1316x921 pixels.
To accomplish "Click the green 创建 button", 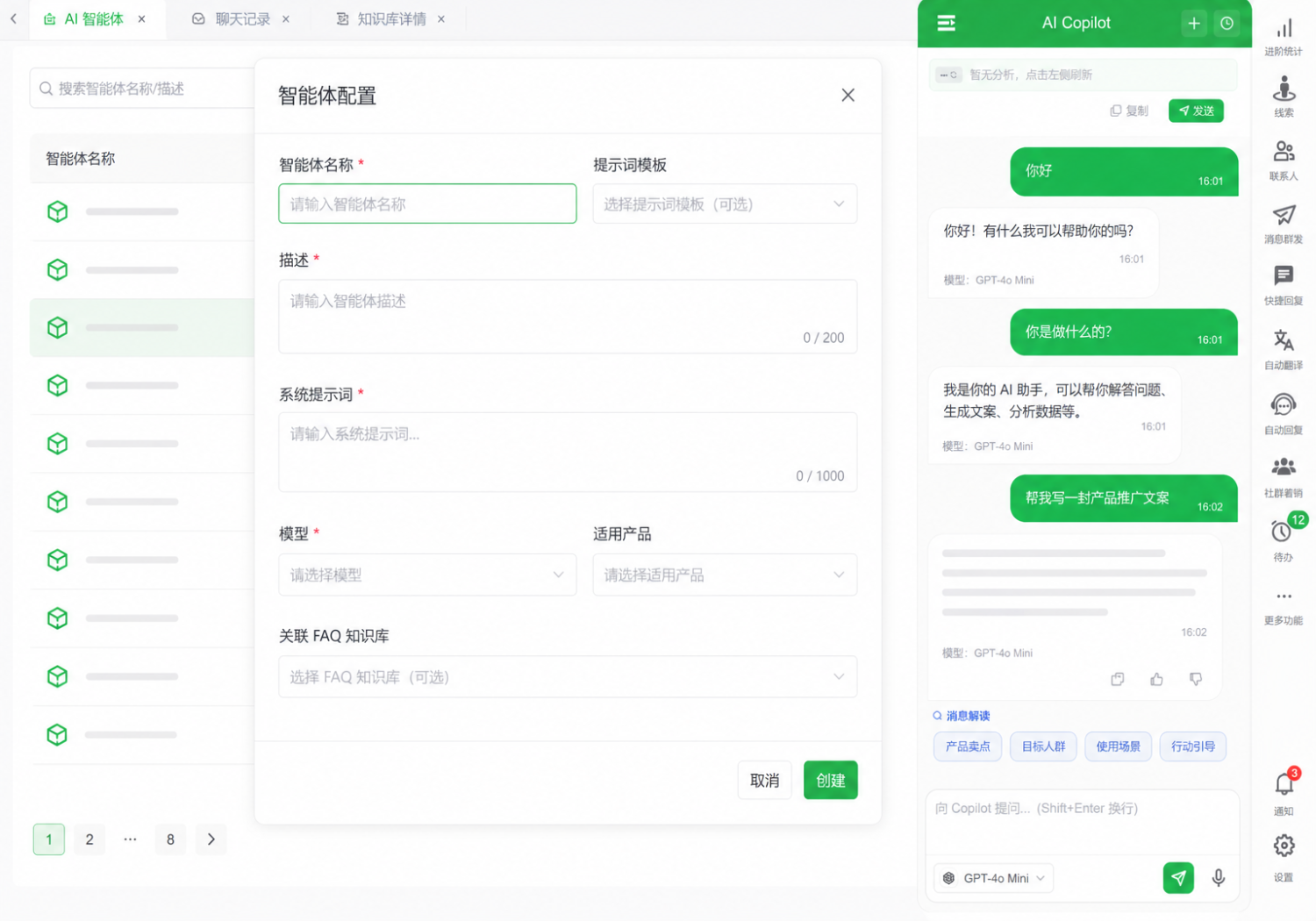I will [830, 780].
